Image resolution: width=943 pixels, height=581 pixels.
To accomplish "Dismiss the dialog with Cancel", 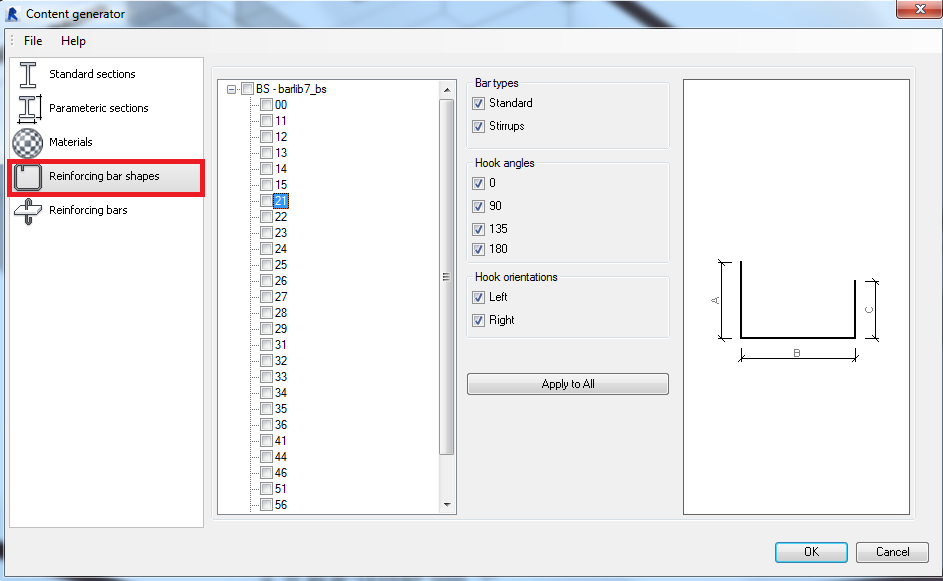I will 891,552.
